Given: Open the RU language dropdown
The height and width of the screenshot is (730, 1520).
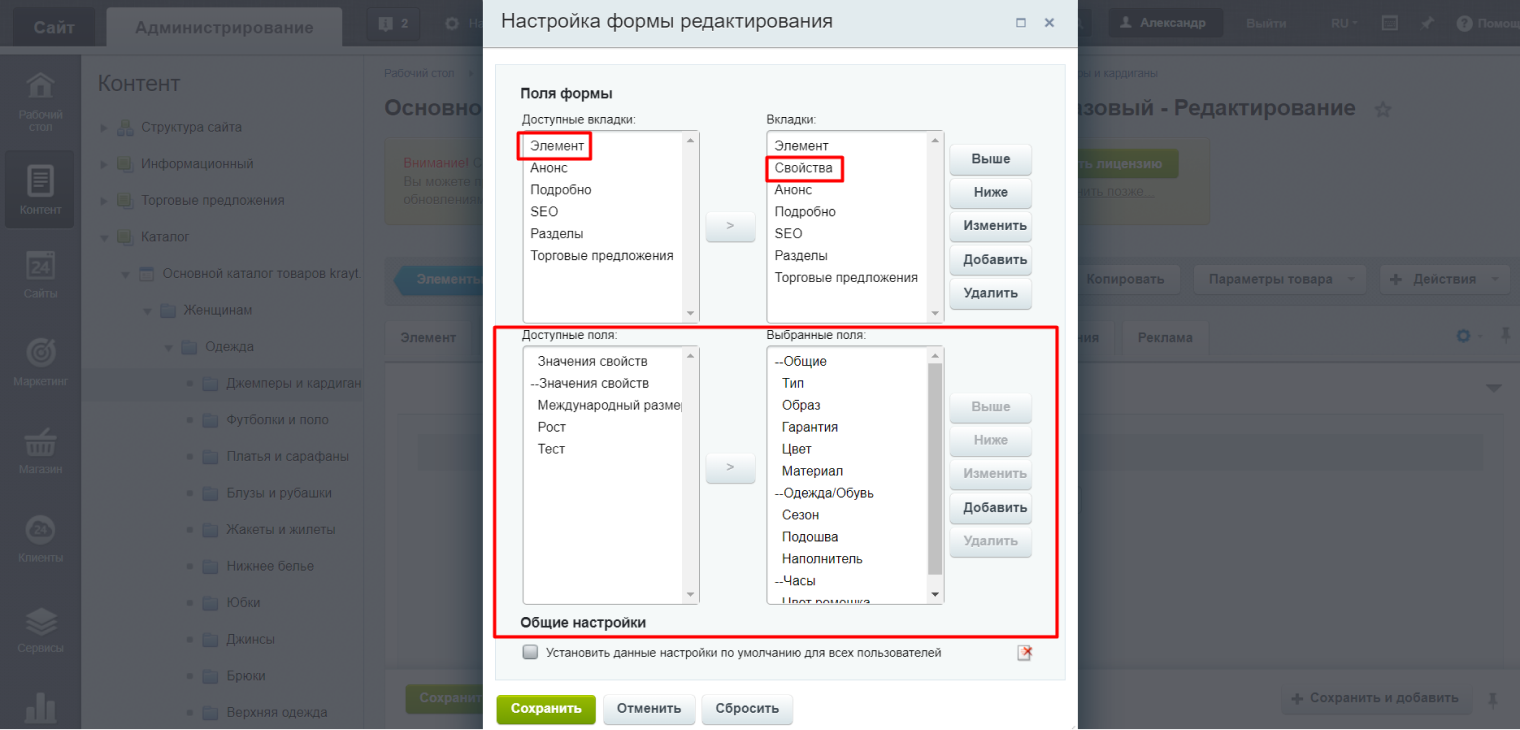Looking at the screenshot, I should pos(1344,23).
